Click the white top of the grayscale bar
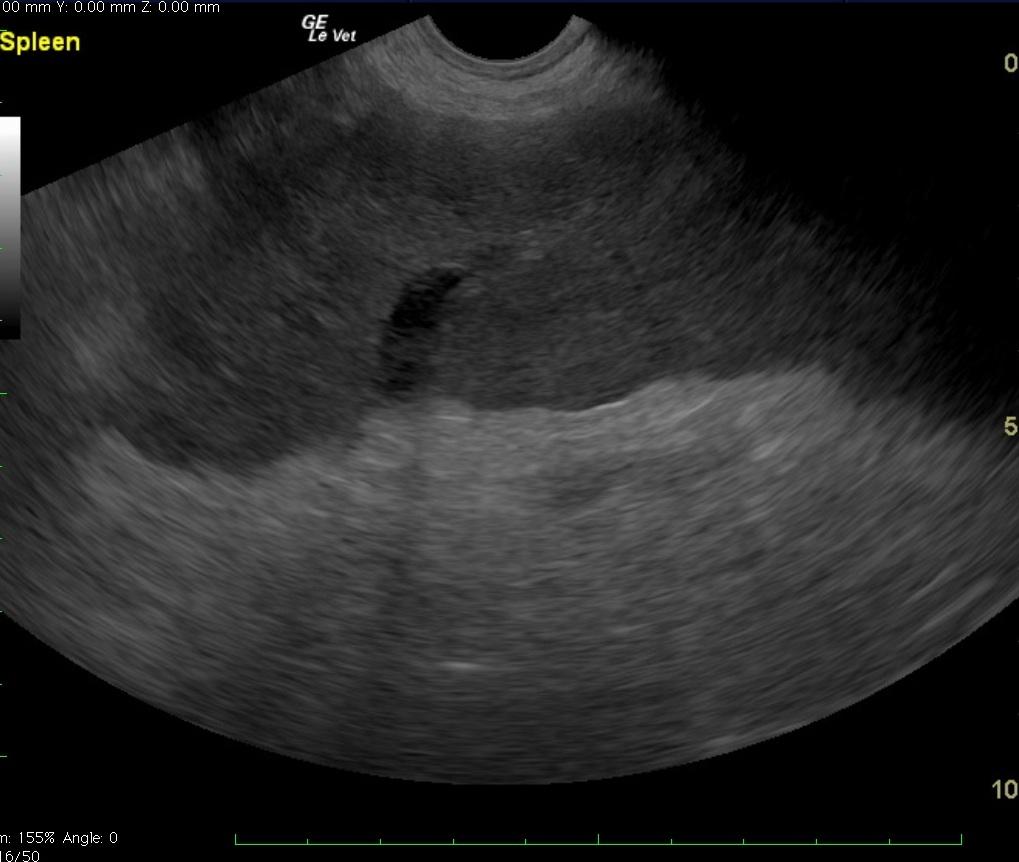The image size is (1019, 862). tap(10, 124)
